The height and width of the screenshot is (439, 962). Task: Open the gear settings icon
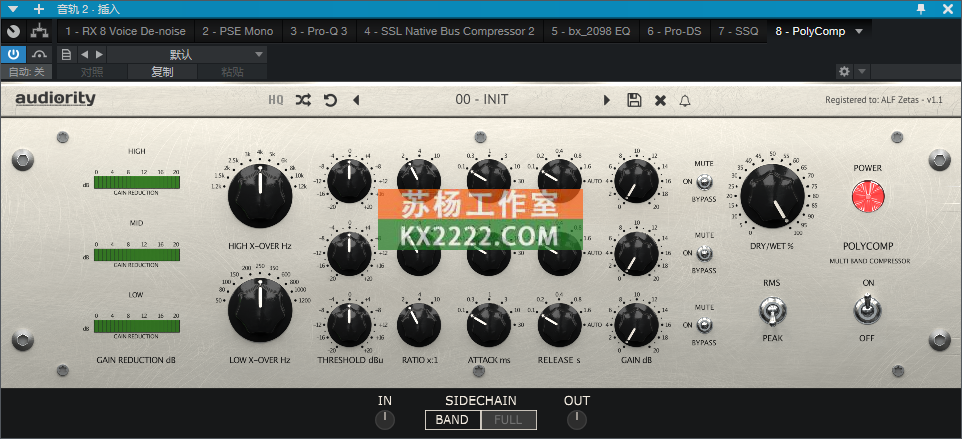click(845, 72)
